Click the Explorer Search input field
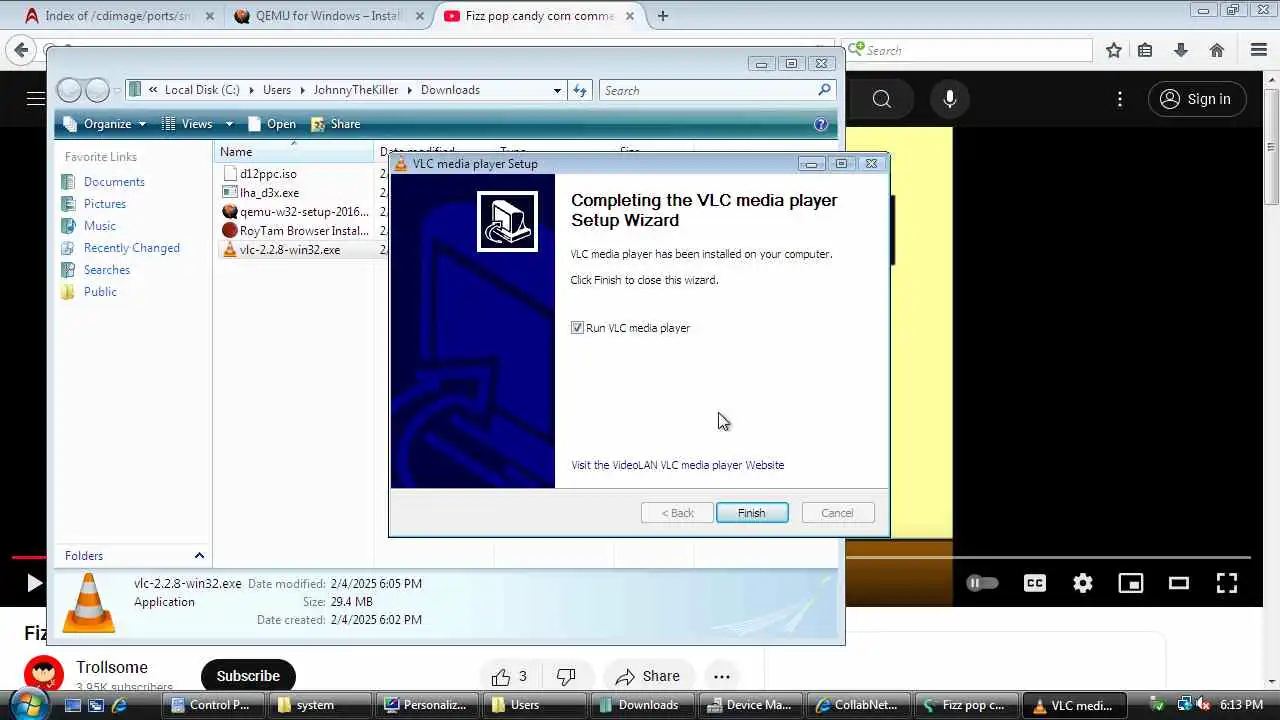This screenshot has width=1280, height=720. pyautogui.click(x=709, y=90)
